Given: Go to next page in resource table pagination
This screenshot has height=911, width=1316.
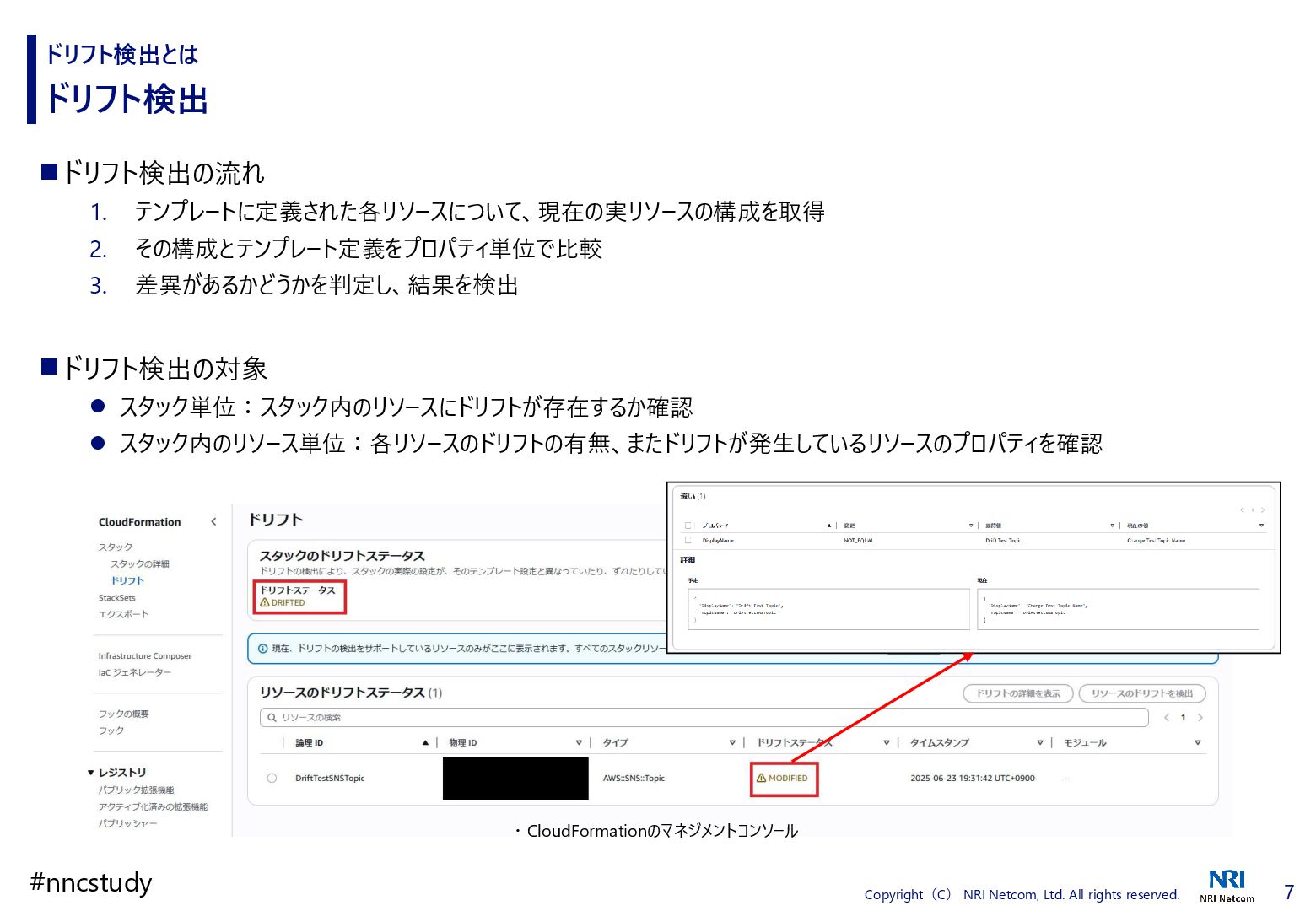Looking at the screenshot, I should pos(1200,718).
